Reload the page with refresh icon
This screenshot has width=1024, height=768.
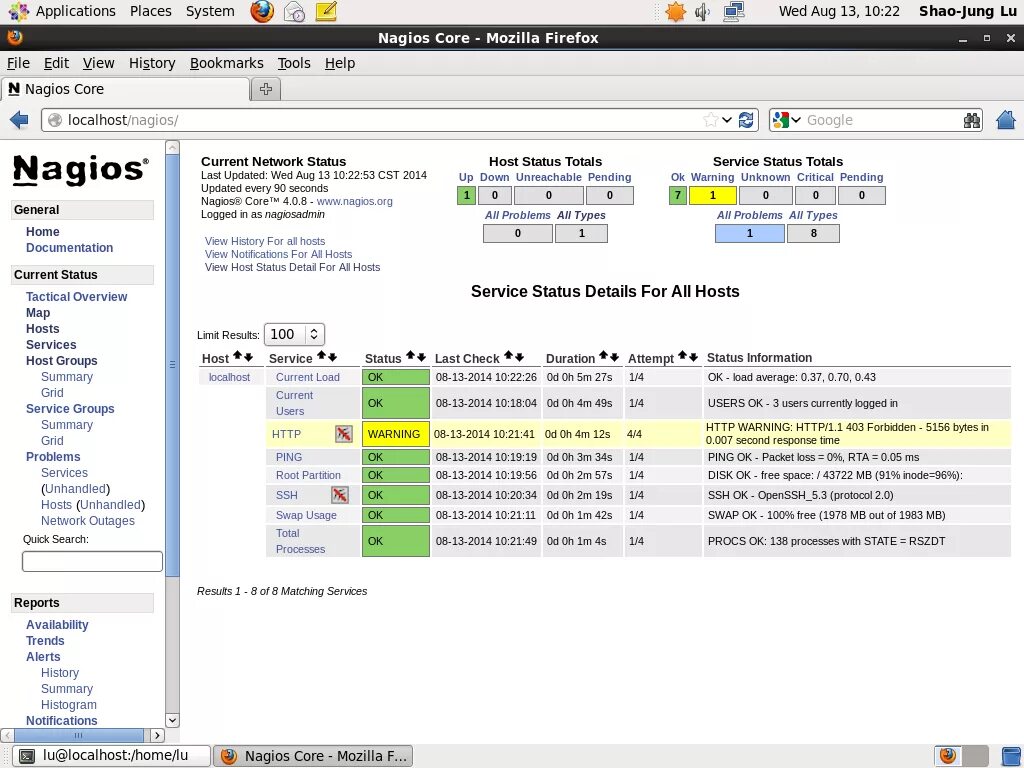746,120
